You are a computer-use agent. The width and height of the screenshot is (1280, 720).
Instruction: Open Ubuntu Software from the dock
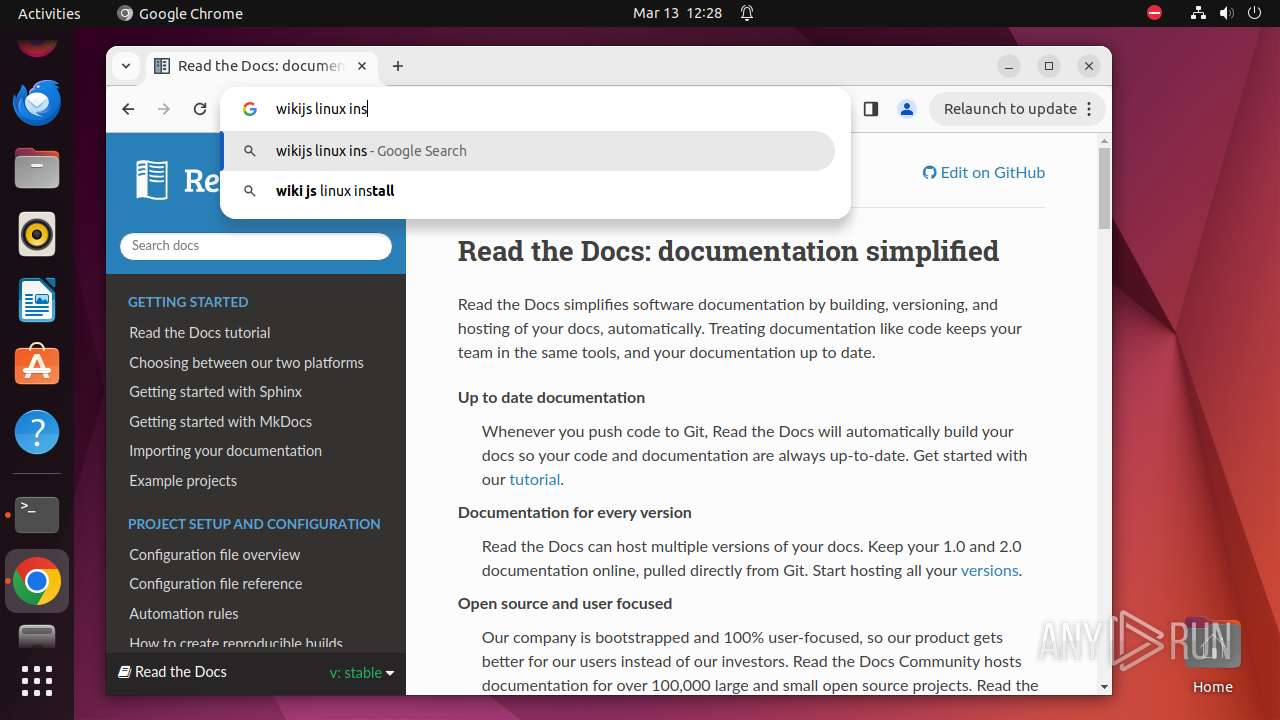pyautogui.click(x=37, y=366)
